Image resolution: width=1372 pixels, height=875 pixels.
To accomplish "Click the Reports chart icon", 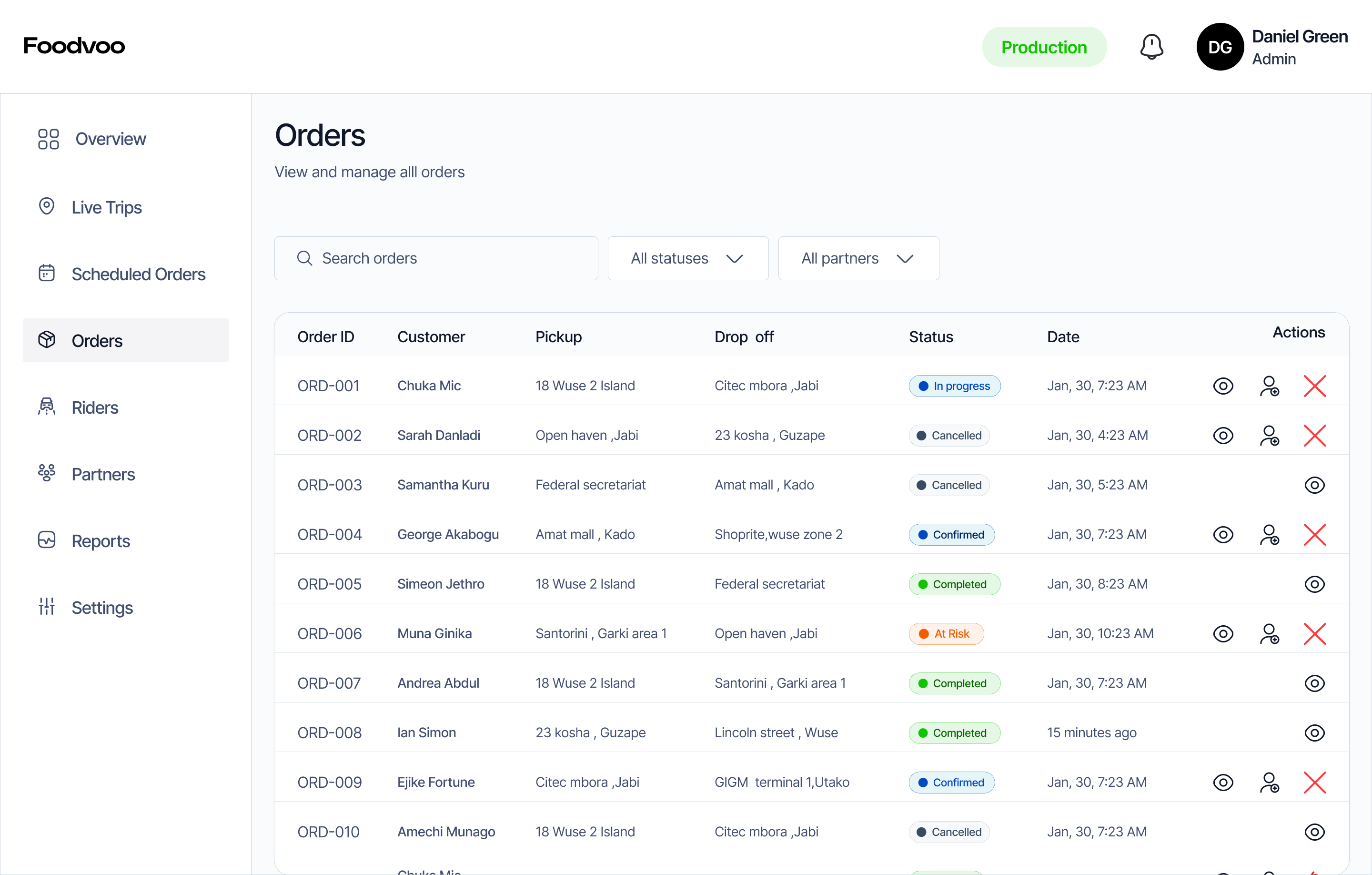I will [x=47, y=540].
